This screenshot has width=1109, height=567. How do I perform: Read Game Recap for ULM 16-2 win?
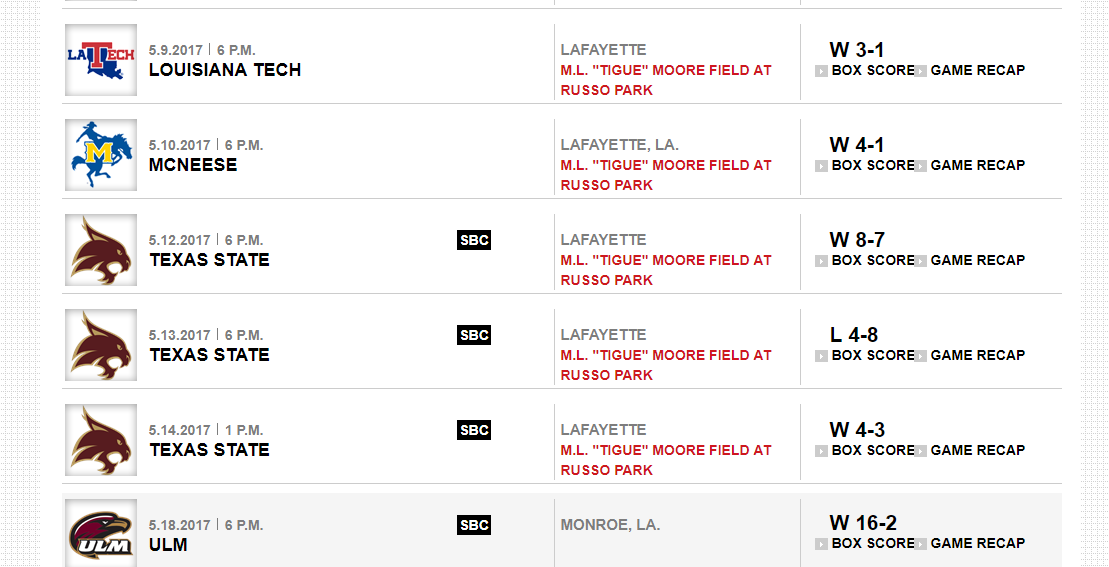click(977, 543)
